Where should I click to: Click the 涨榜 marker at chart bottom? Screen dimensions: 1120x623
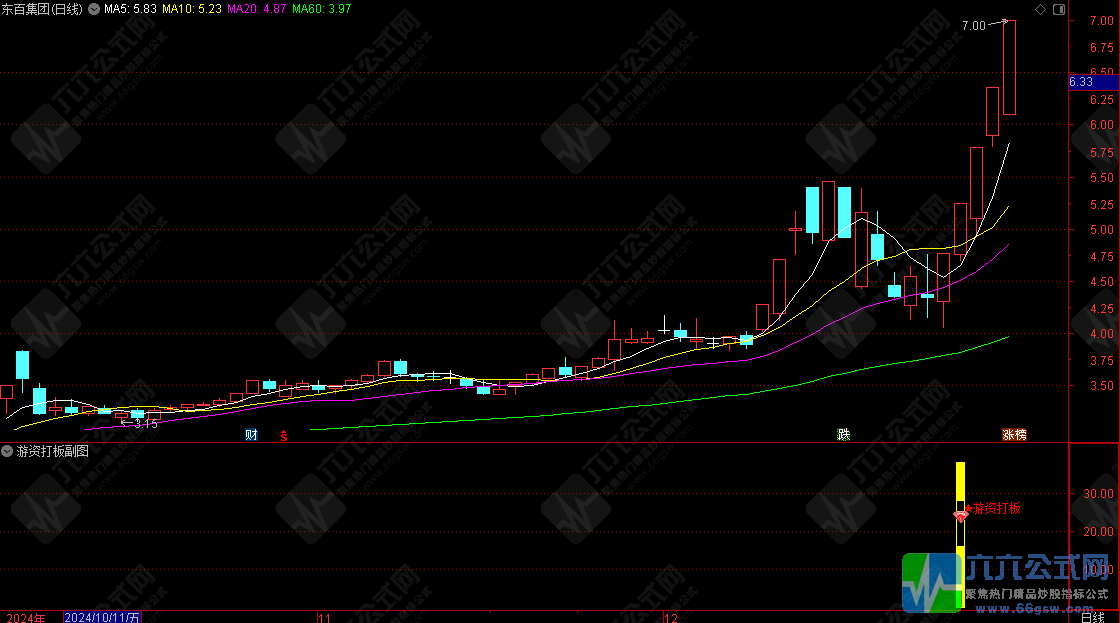pos(1015,435)
